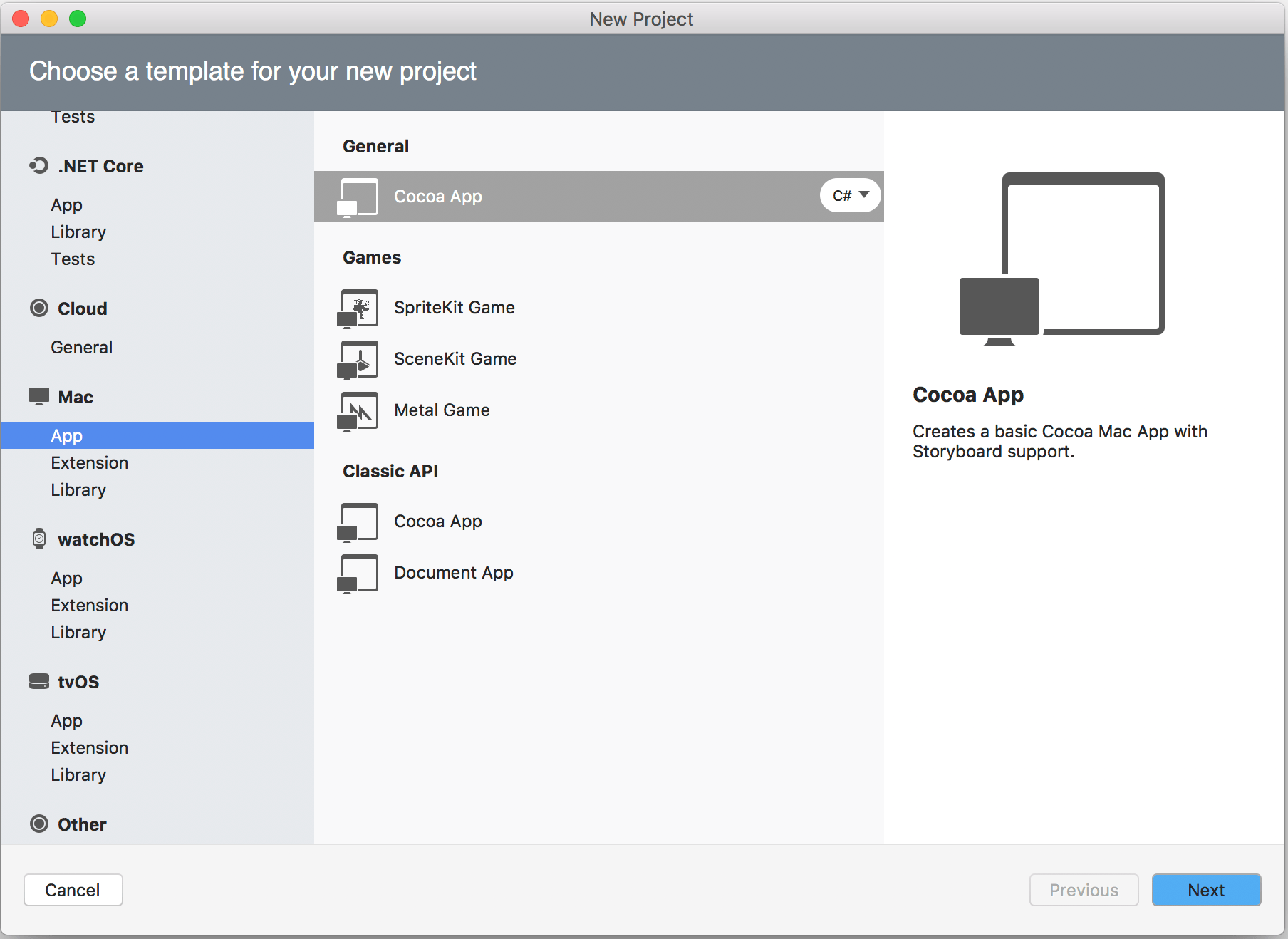Select App under .NET Core

coord(157,205)
